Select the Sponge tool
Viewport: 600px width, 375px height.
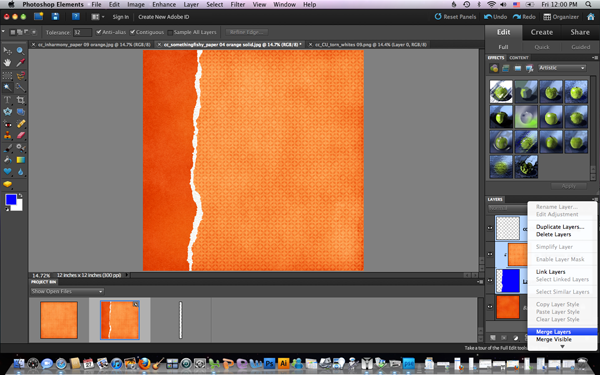click(x=7, y=184)
